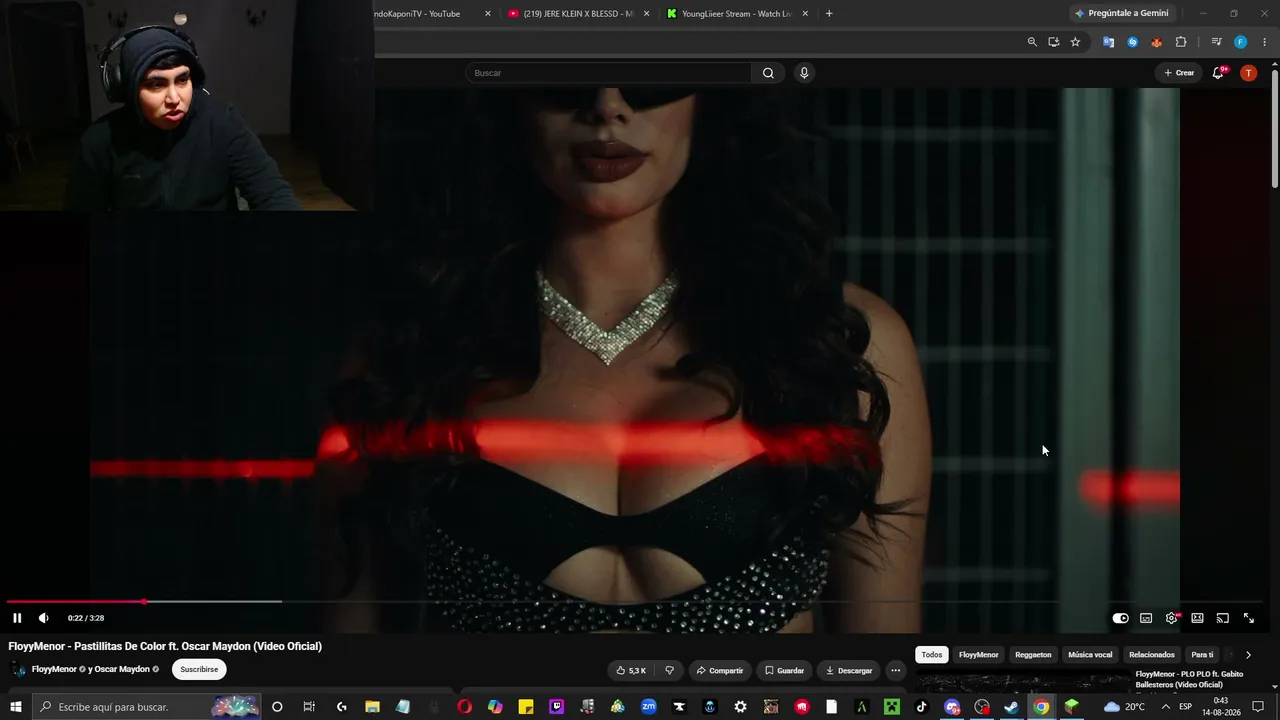This screenshot has height=720, width=1280.
Task: Bookmark this page with the star icon
Action: pyautogui.click(x=1075, y=42)
